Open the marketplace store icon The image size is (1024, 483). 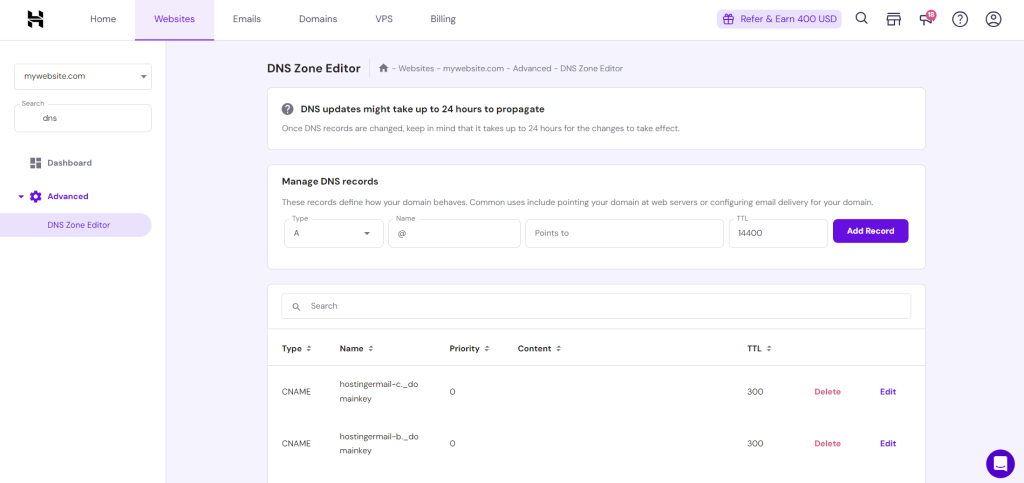coord(894,19)
